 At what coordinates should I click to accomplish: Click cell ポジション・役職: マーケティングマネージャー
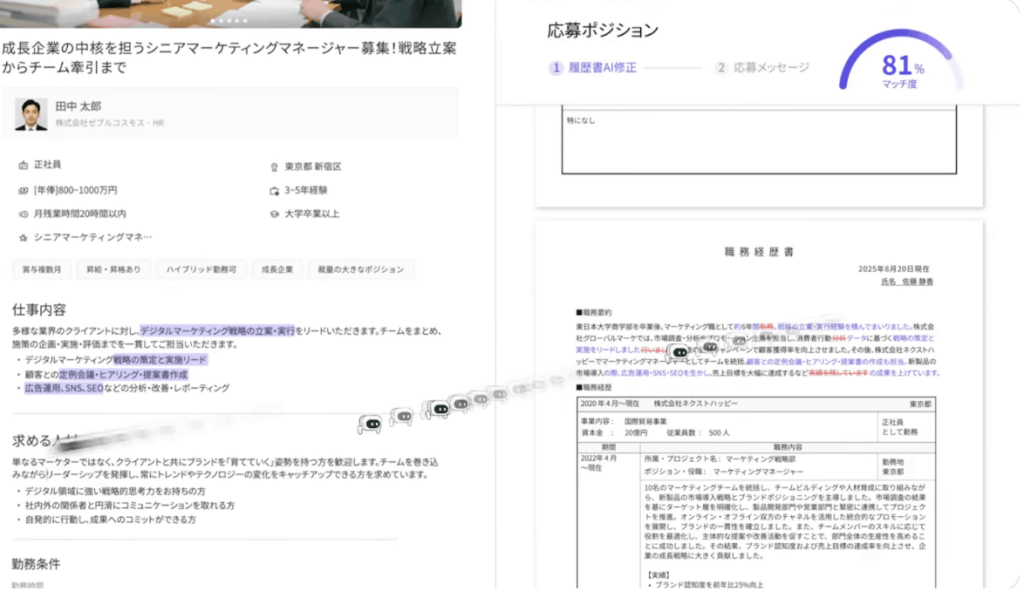tap(724, 471)
